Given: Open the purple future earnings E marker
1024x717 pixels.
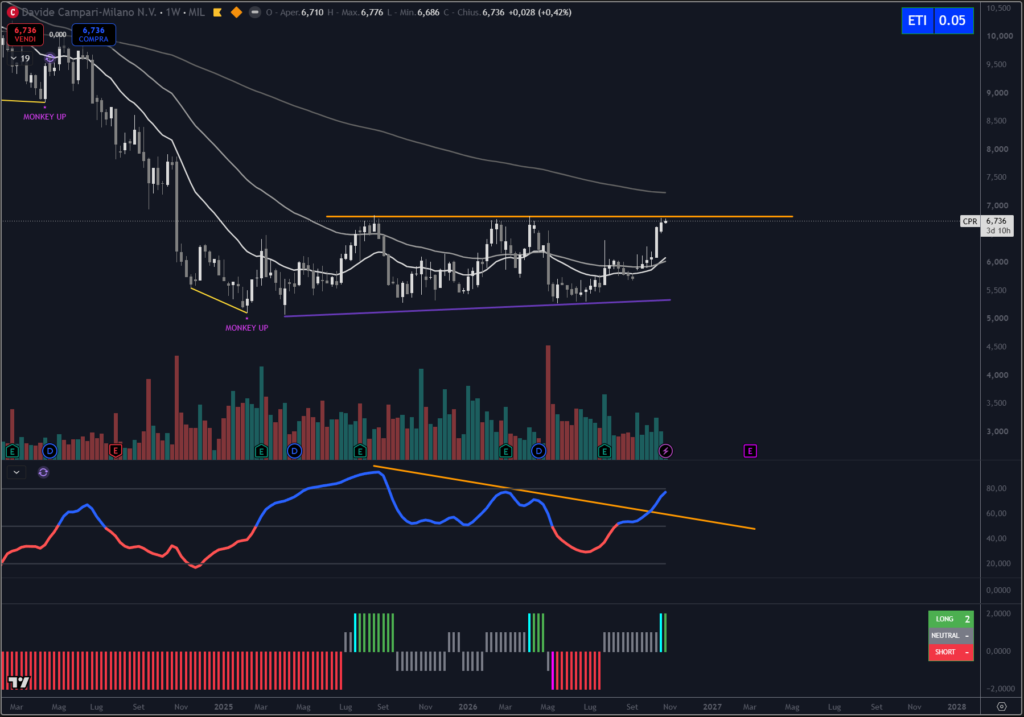Looking at the screenshot, I should (750, 451).
